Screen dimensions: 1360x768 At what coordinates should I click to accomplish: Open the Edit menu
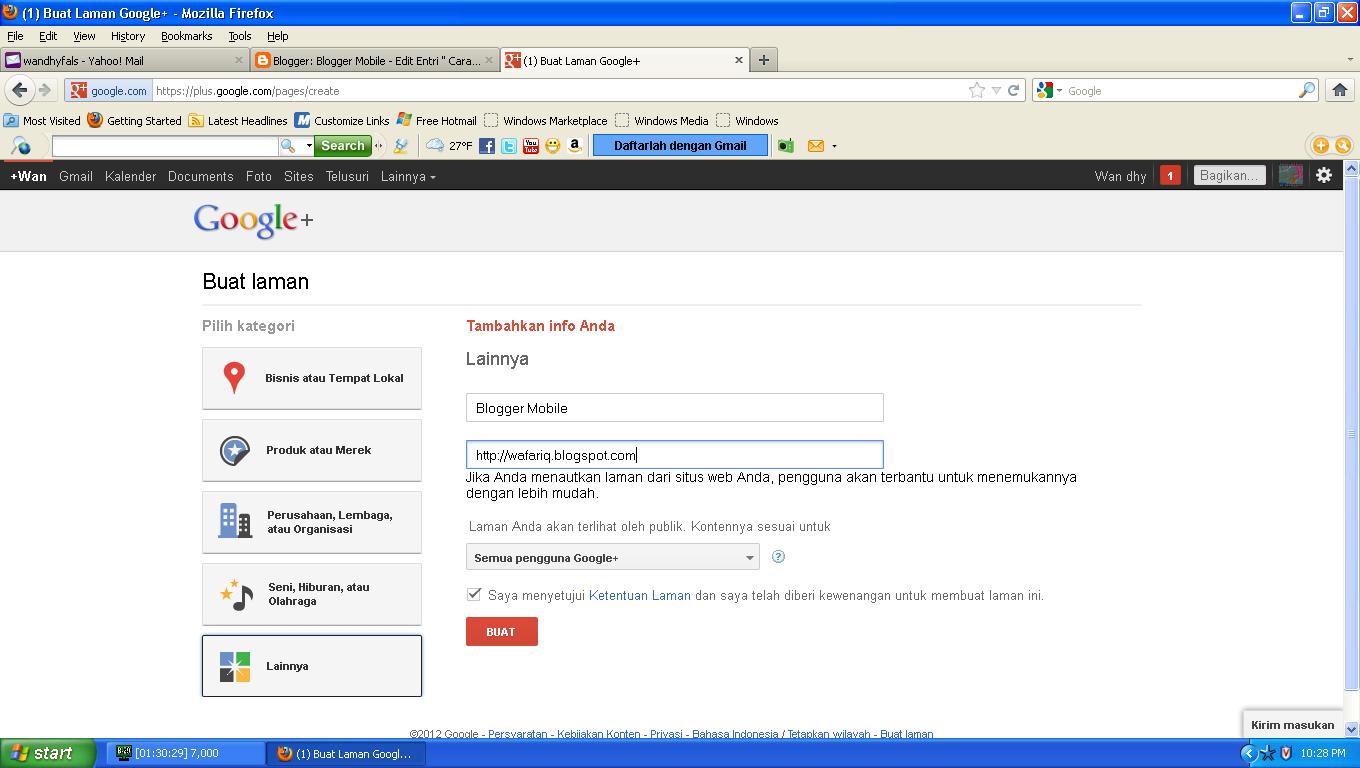coord(48,36)
